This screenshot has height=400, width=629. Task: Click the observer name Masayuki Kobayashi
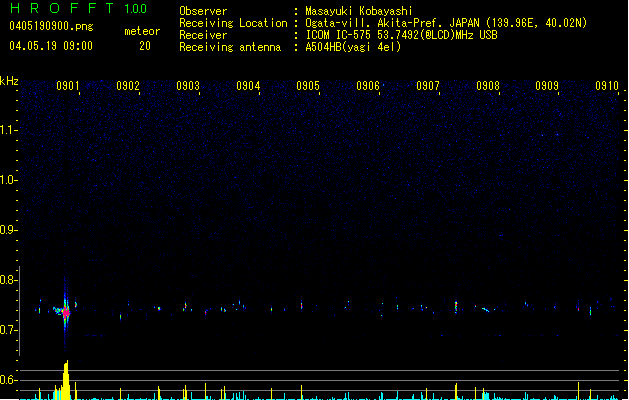[x=359, y=11]
